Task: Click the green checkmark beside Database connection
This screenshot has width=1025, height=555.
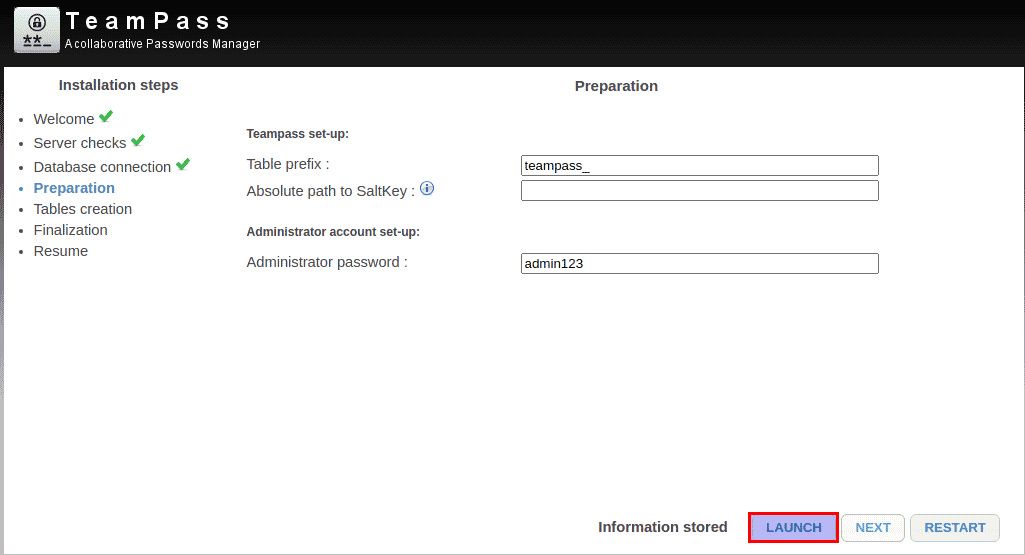Action: (x=183, y=164)
